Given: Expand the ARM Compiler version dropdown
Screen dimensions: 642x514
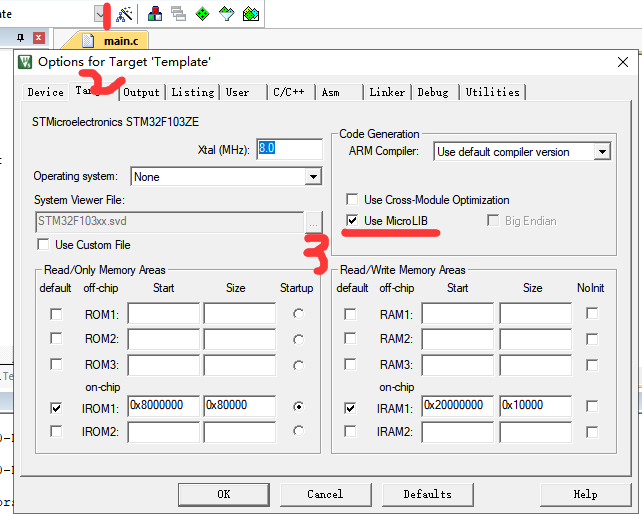Looking at the screenshot, I should coord(602,152).
